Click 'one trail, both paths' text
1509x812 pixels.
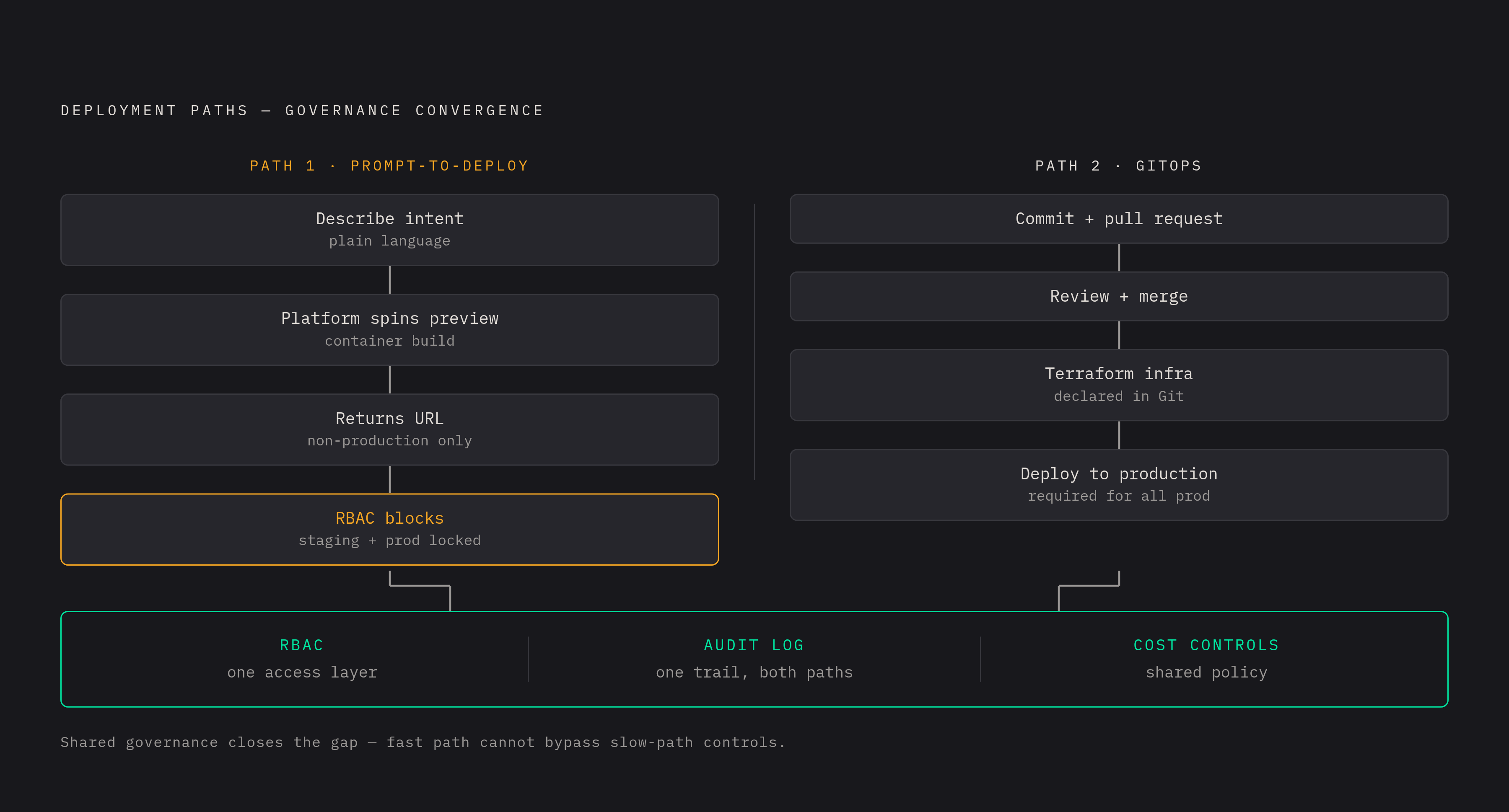click(754, 672)
